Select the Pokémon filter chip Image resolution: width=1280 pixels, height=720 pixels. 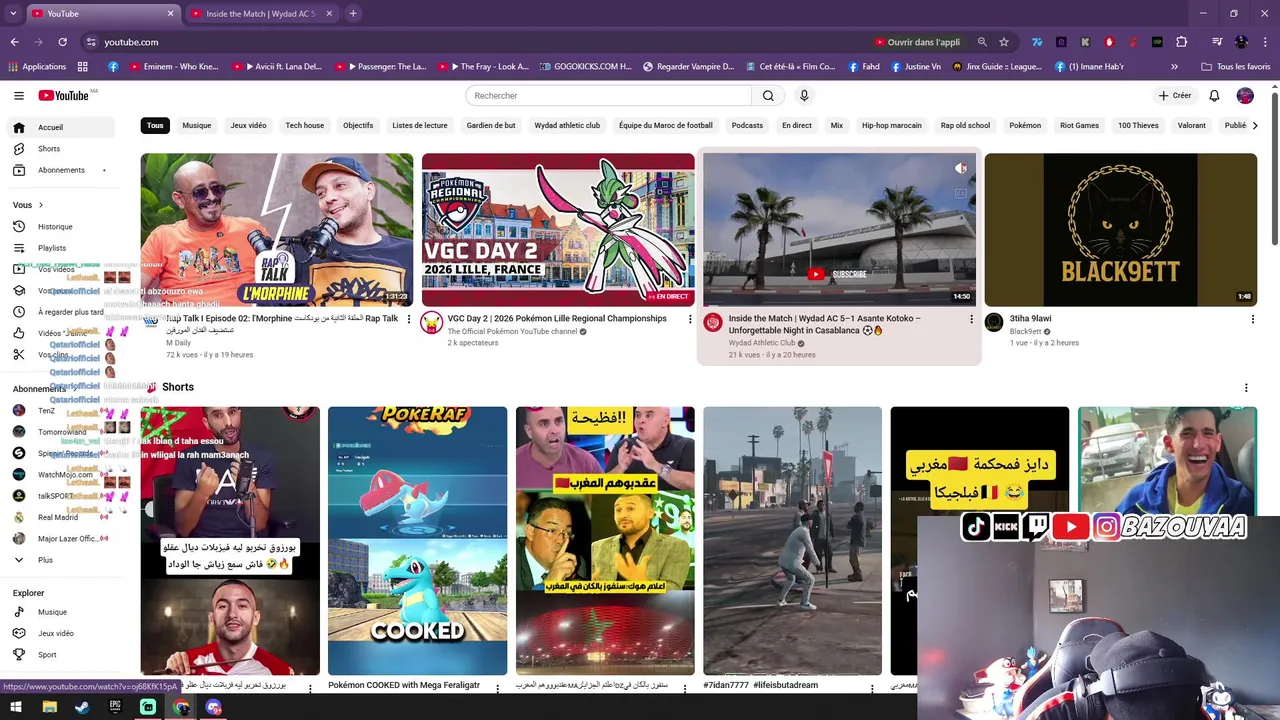(x=1025, y=126)
